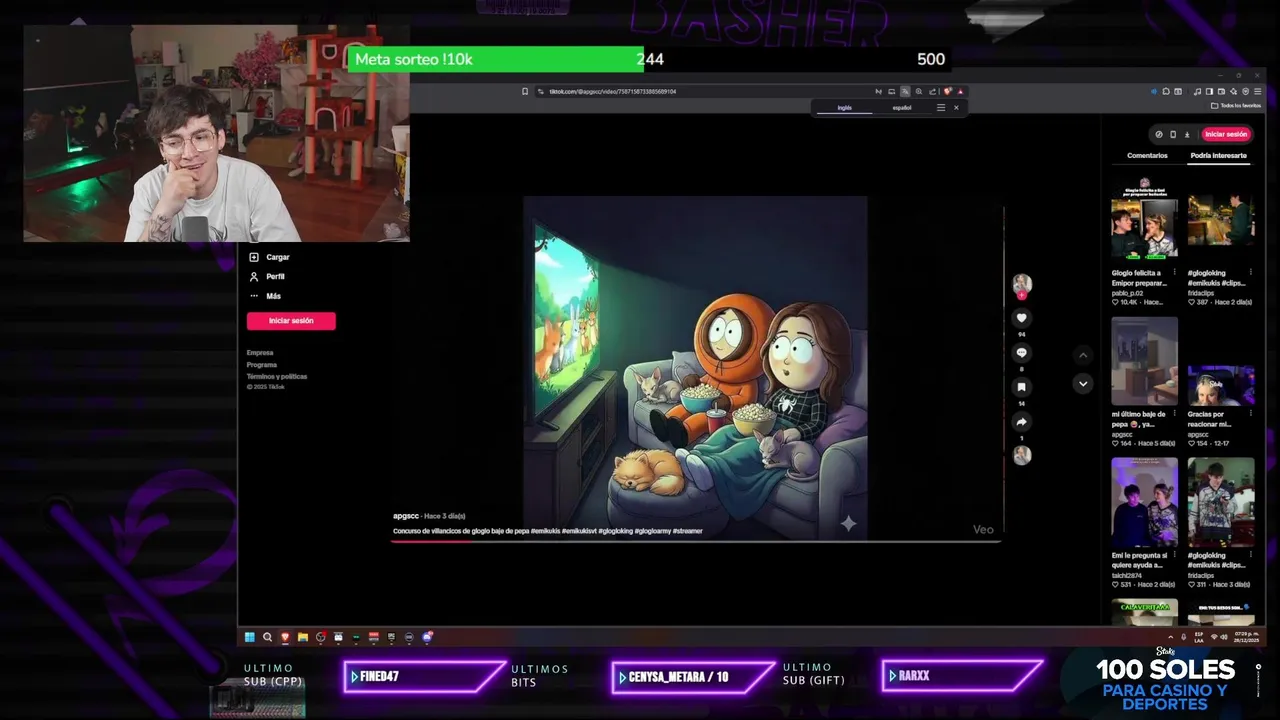Click the bookmark icon in address bar
Viewport: 1280px width, 720px height.
coord(525,91)
